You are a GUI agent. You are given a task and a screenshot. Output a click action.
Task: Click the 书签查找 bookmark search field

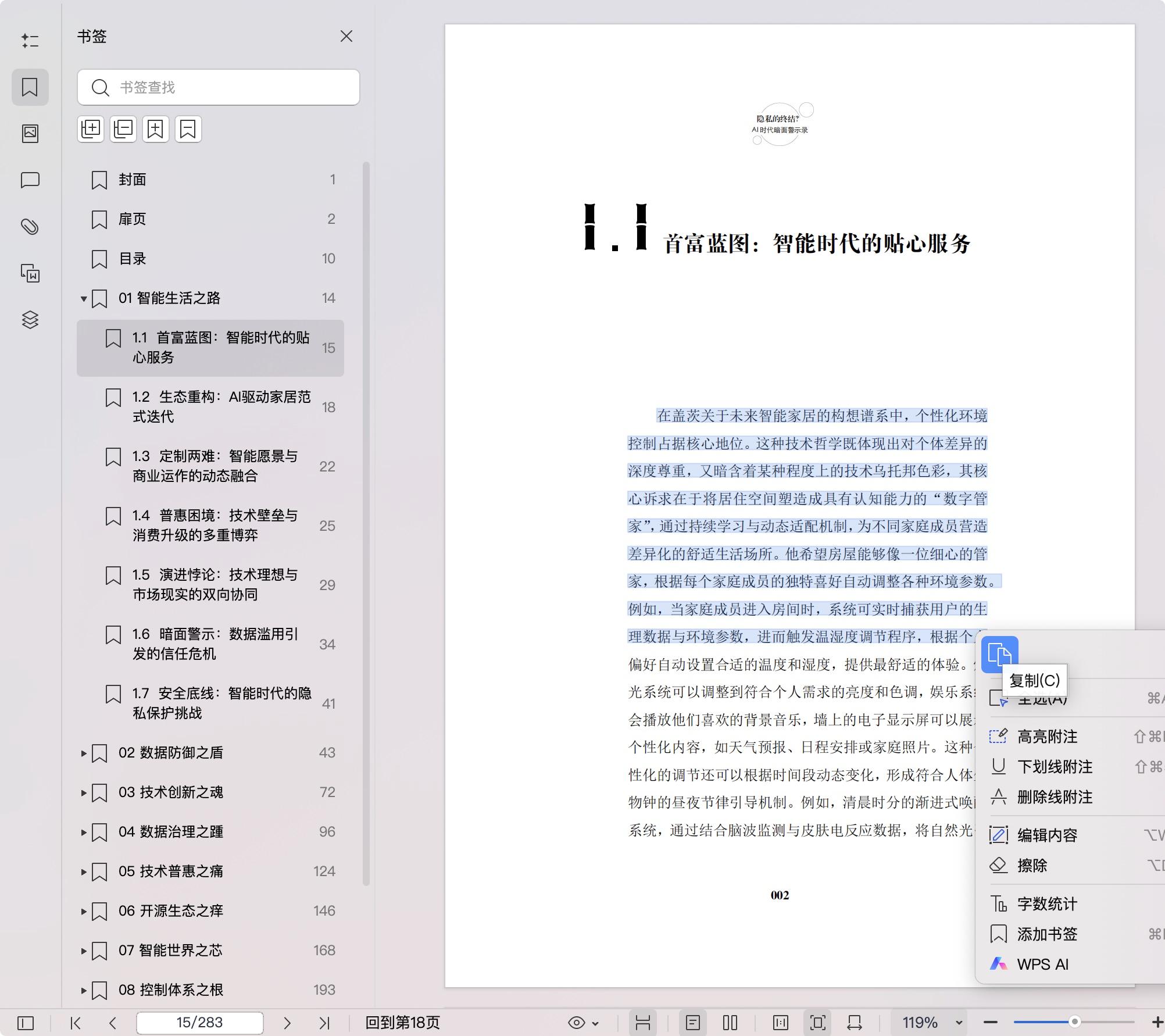(x=218, y=87)
